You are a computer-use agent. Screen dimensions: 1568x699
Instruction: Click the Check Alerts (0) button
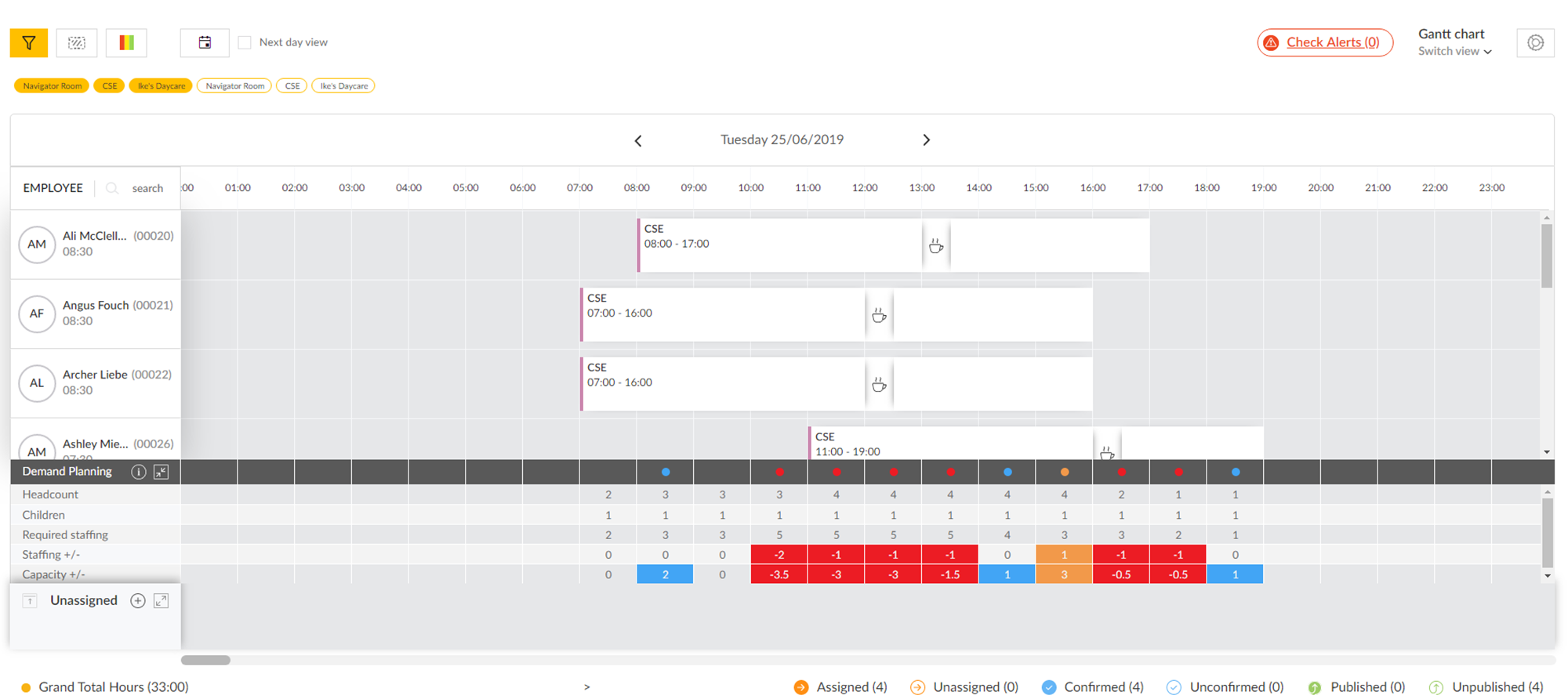[x=1325, y=42]
